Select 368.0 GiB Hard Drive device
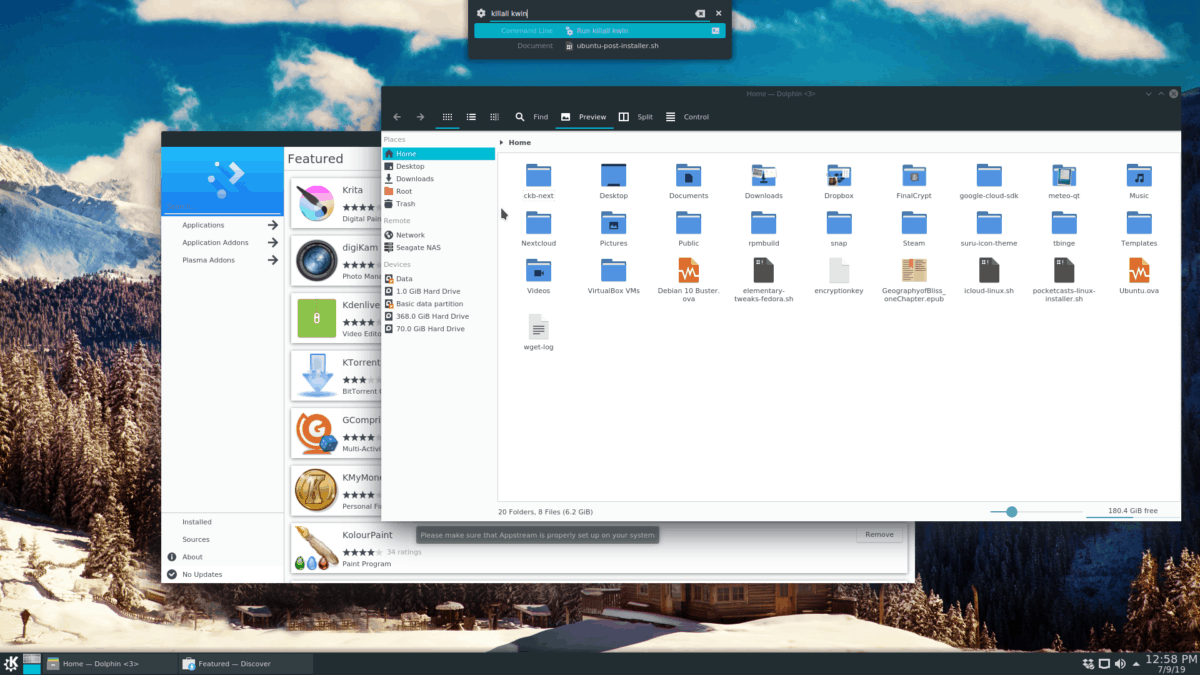This screenshot has width=1200, height=675. click(x=438, y=316)
